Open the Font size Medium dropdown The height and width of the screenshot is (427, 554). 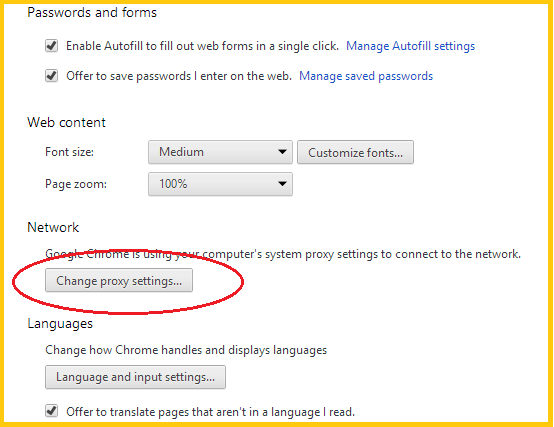[x=220, y=152]
